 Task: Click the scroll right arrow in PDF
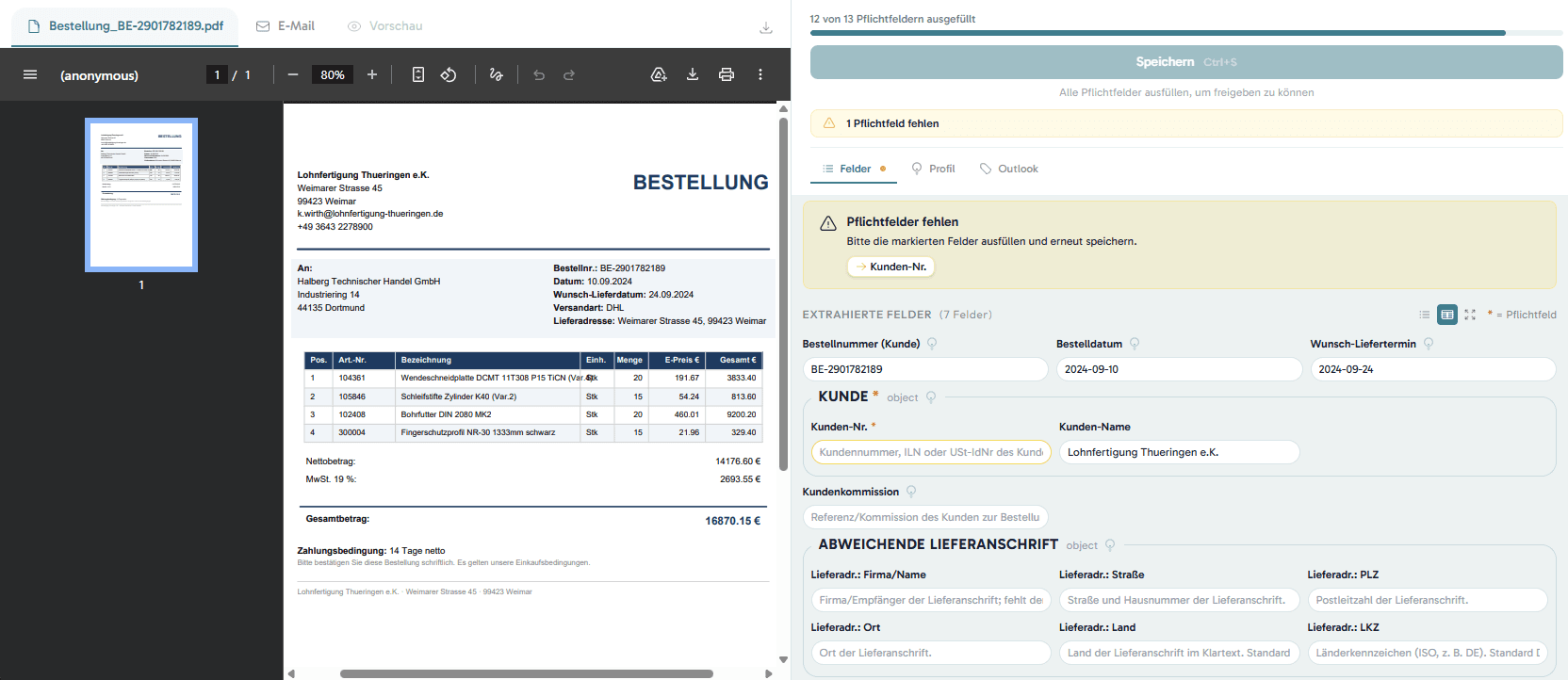769,673
